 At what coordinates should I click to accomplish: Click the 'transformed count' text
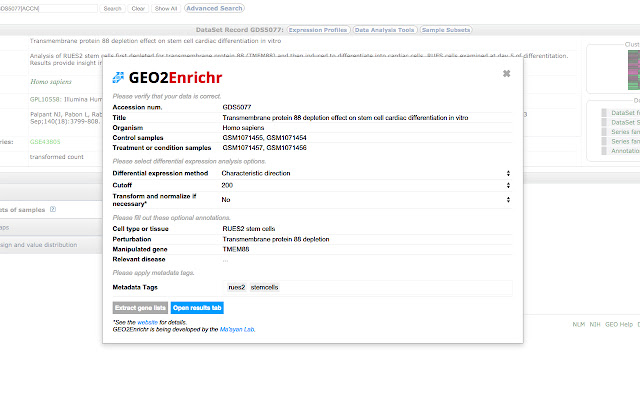pos(57,157)
